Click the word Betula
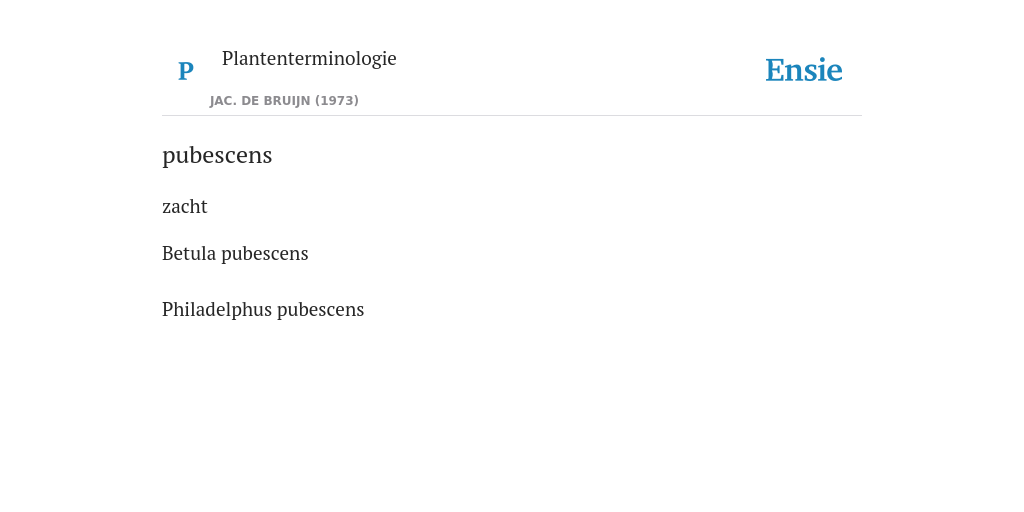Viewport: 1024px width, 512px height. click(189, 253)
